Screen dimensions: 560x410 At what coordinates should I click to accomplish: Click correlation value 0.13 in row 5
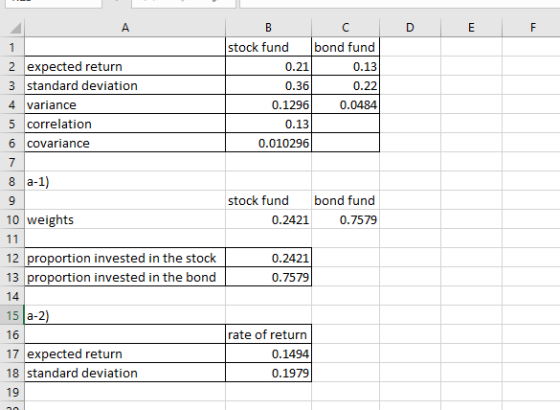[x=268, y=124]
